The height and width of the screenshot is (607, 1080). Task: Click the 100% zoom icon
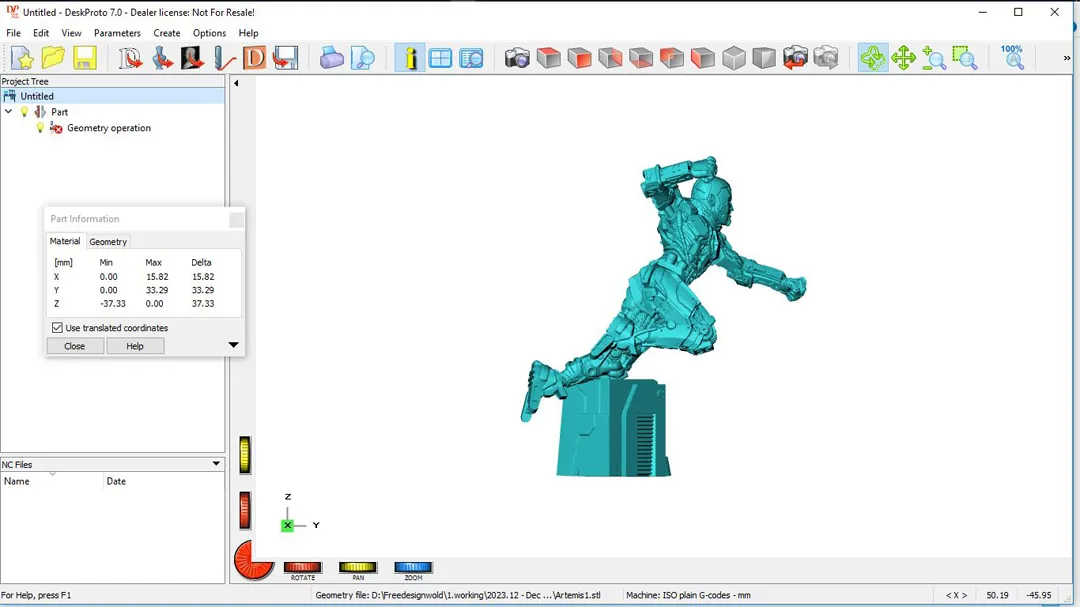[1012, 58]
